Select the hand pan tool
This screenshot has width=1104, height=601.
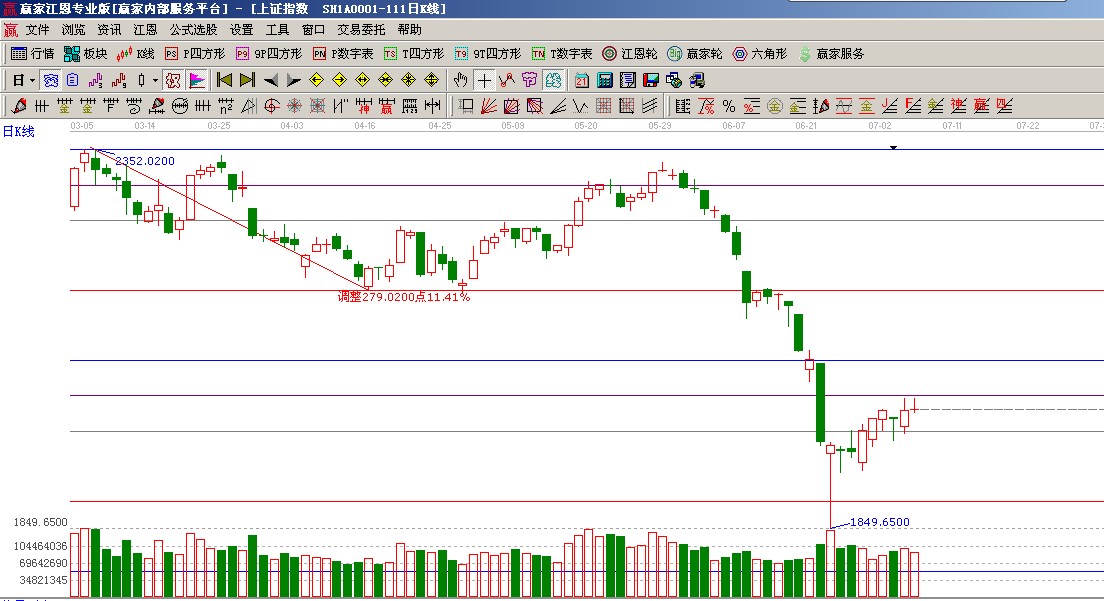click(461, 80)
